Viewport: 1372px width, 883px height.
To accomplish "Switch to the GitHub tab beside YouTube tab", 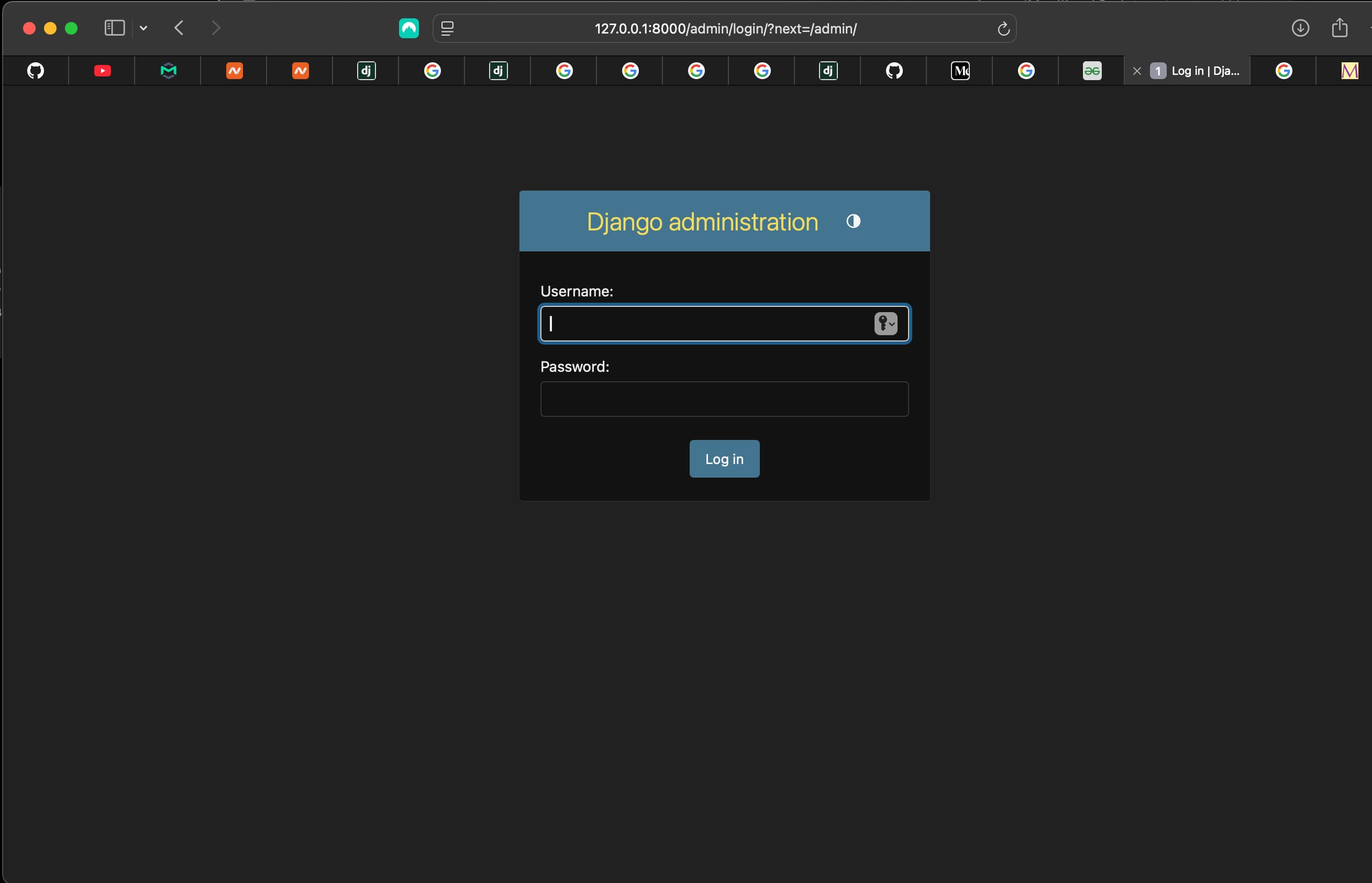I will [36, 71].
